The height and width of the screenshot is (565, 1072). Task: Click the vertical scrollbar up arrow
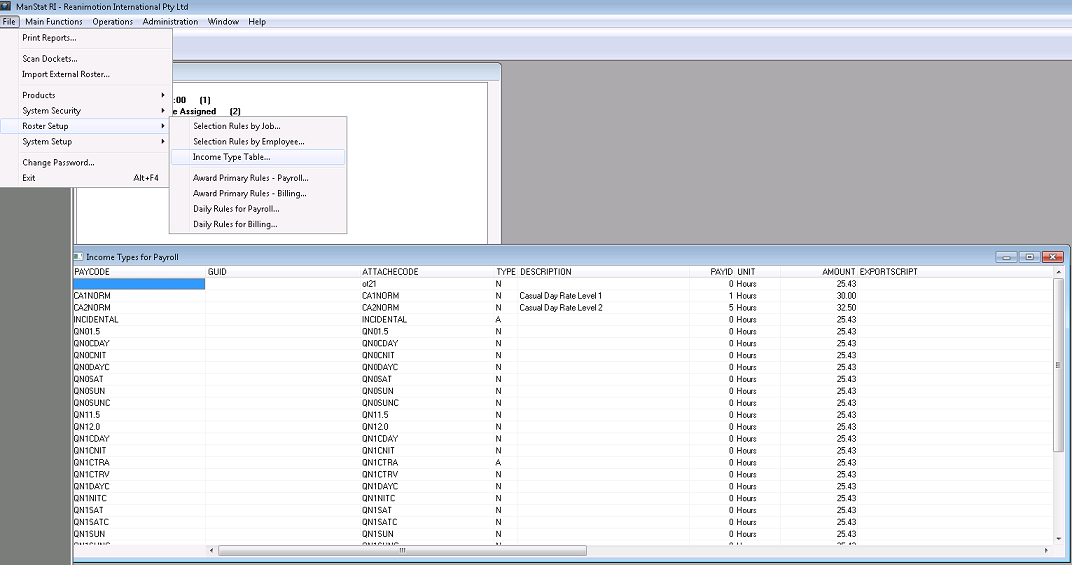1059,272
